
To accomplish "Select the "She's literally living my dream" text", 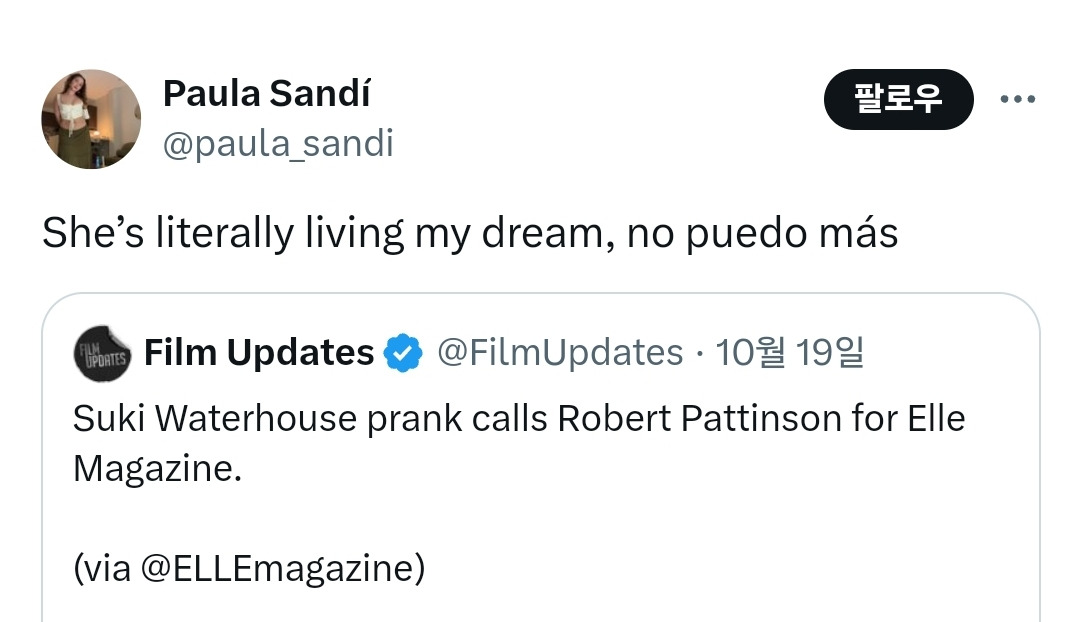I will [x=220, y=234].
